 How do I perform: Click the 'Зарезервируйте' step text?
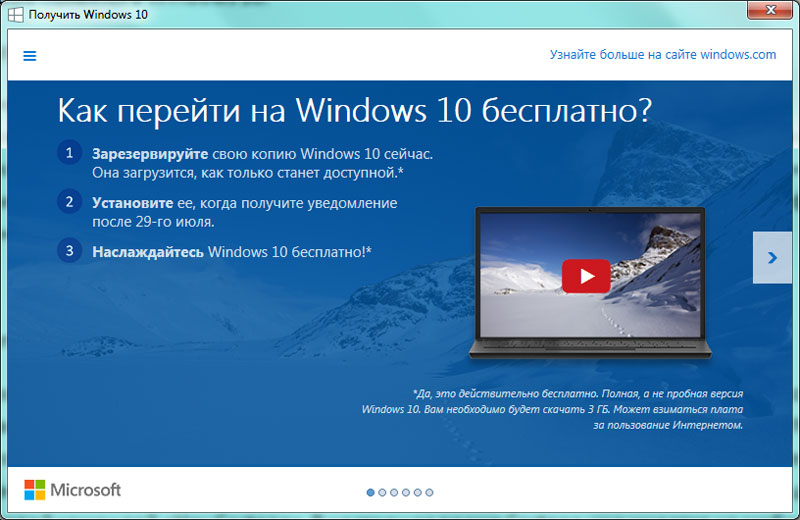[150, 154]
